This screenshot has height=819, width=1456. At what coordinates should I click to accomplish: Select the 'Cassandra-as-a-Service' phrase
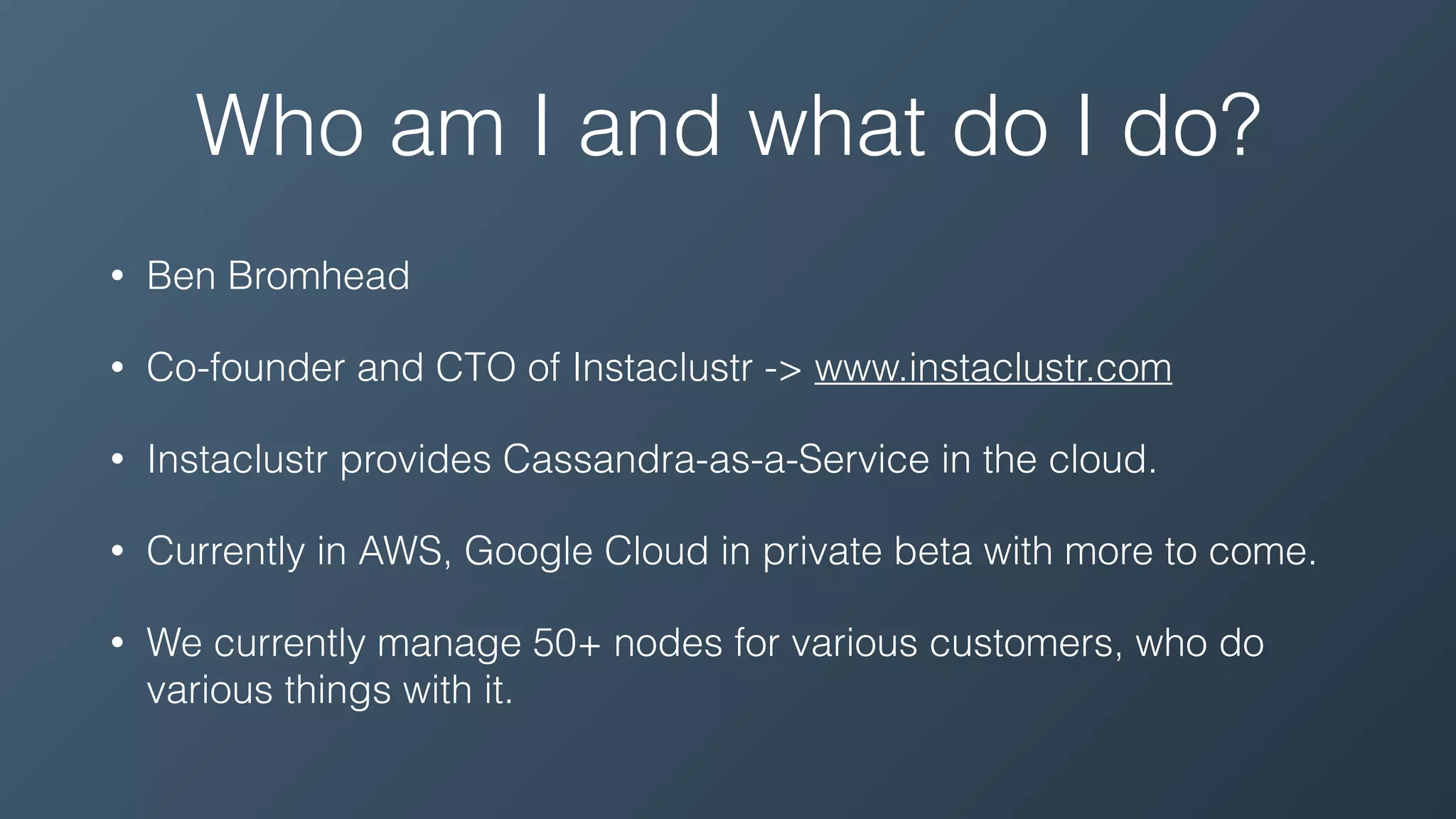(x=716, y=459)
